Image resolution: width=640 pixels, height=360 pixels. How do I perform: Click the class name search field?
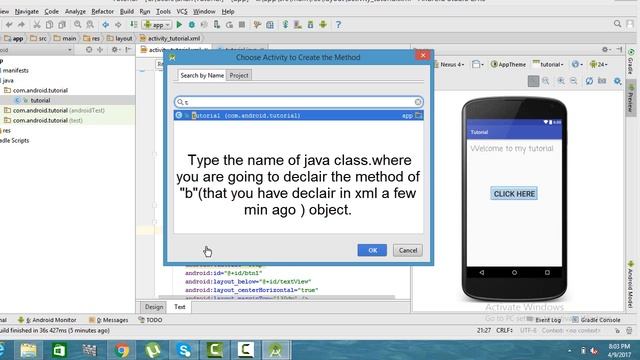[298, 102]
